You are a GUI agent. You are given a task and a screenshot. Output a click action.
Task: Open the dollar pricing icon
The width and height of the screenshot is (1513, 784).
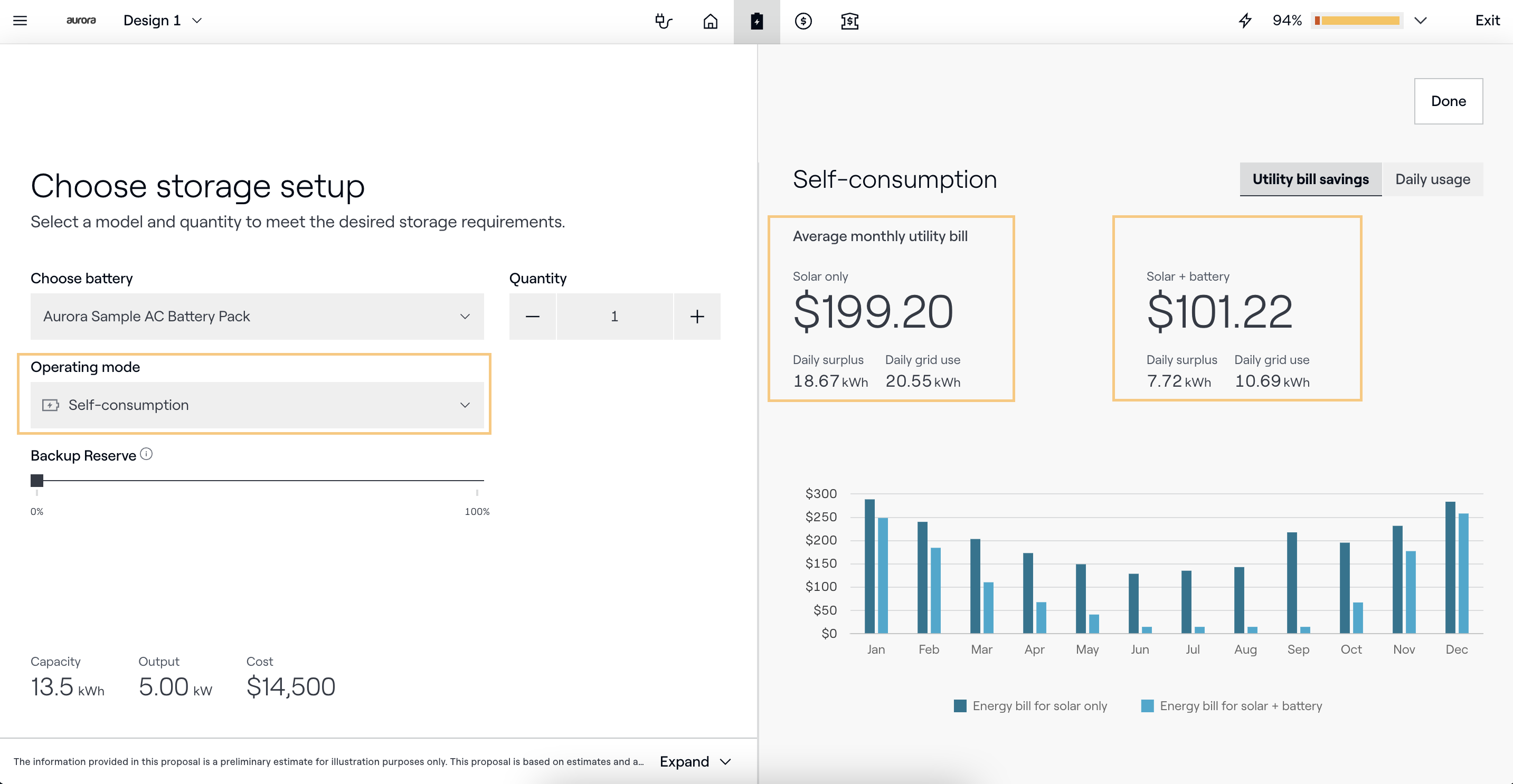tap(803, 21)
